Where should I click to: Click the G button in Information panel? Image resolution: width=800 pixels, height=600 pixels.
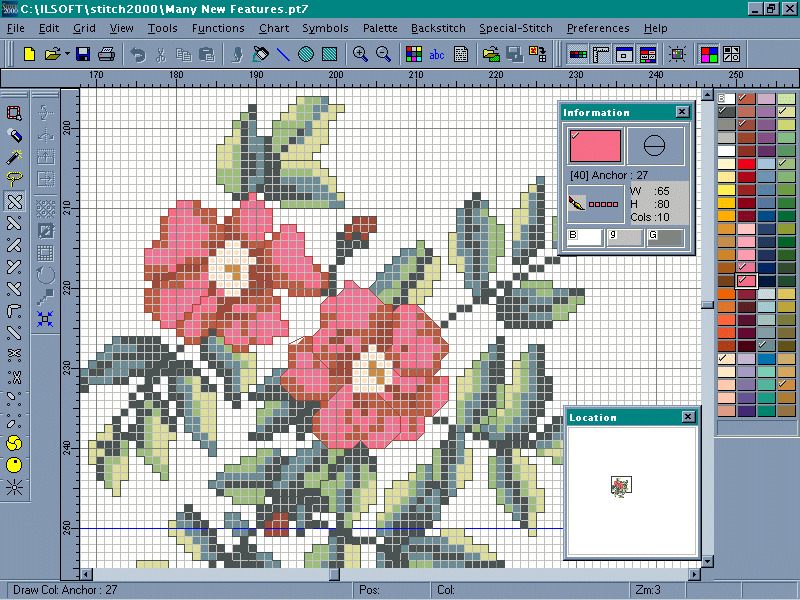(x=665, y=237)
